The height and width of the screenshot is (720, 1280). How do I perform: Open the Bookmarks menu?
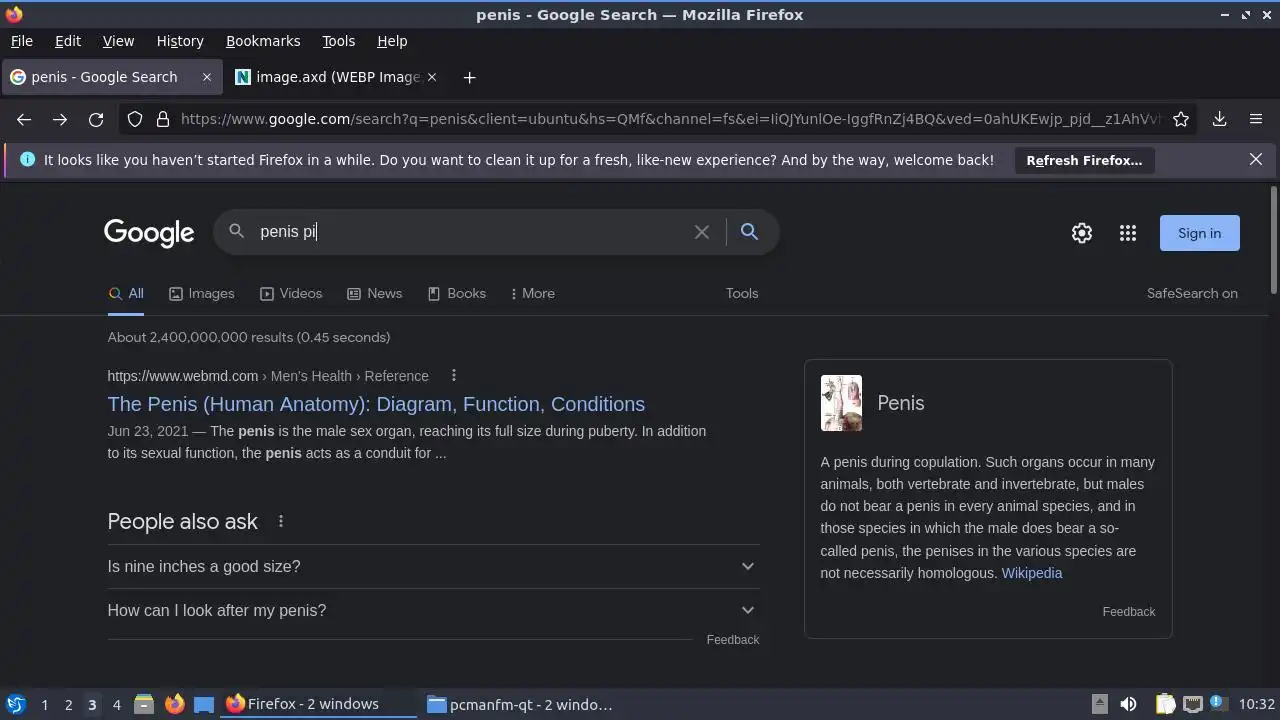(x=263, y=41)
